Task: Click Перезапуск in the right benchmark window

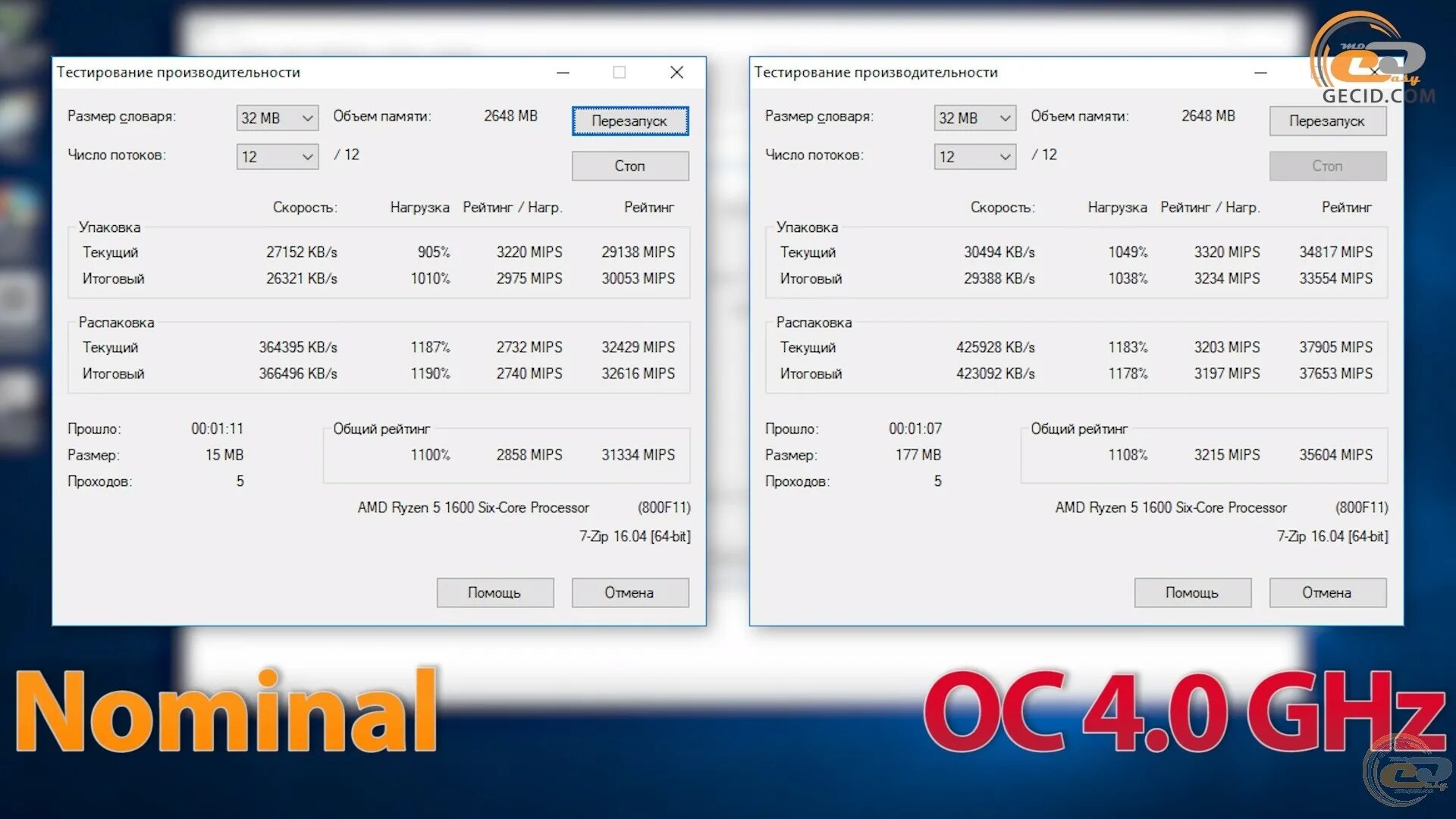Action: pos(1327,121)
